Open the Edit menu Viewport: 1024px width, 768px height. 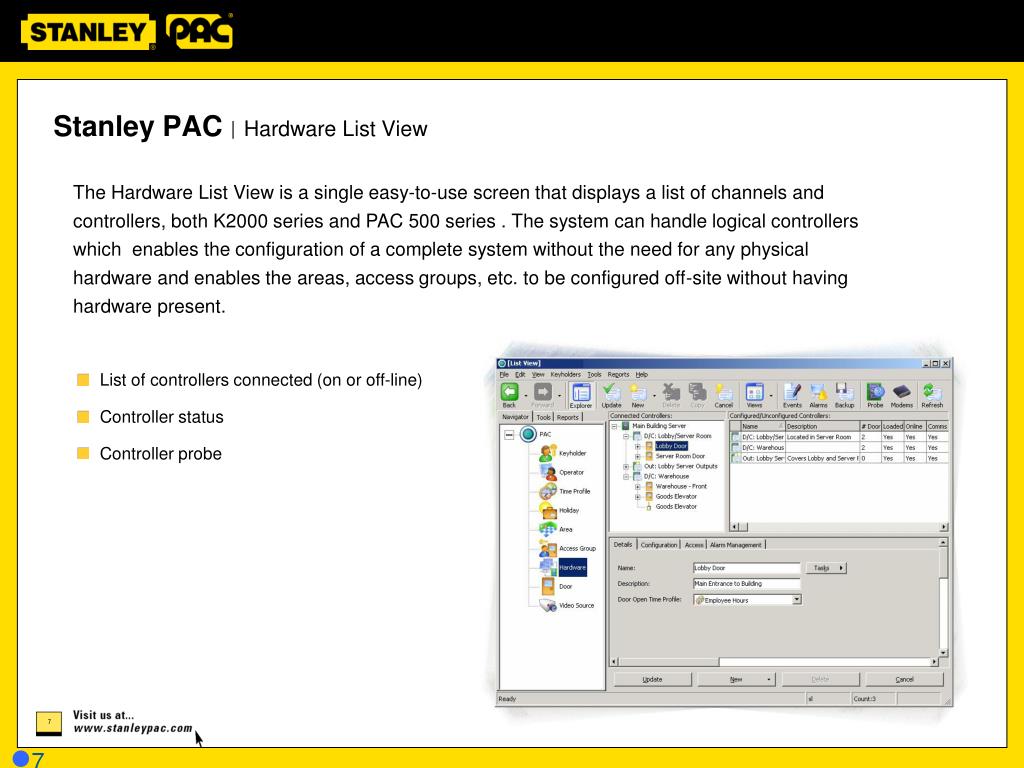[520, 375]
